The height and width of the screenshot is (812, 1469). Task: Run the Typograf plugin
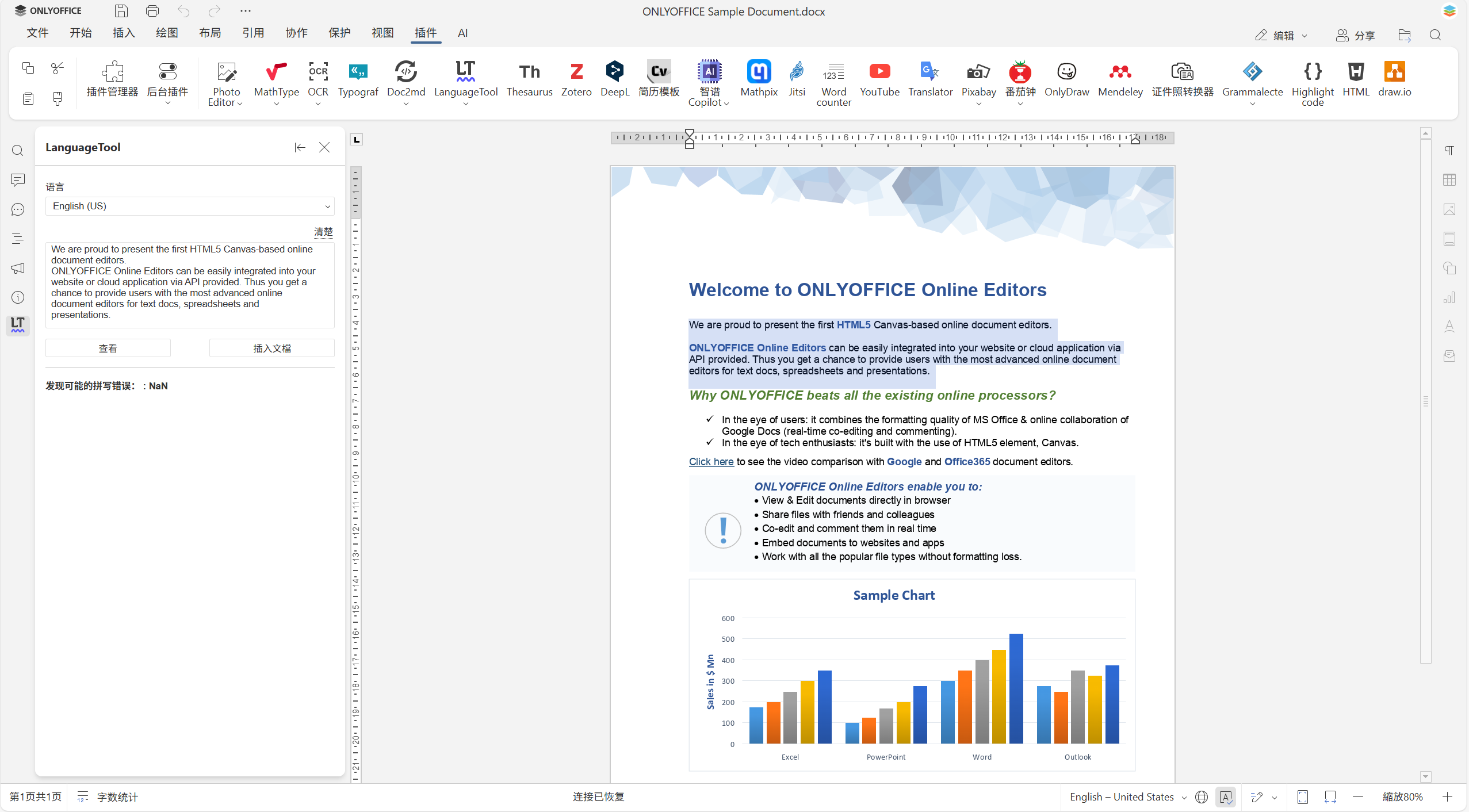358,79
